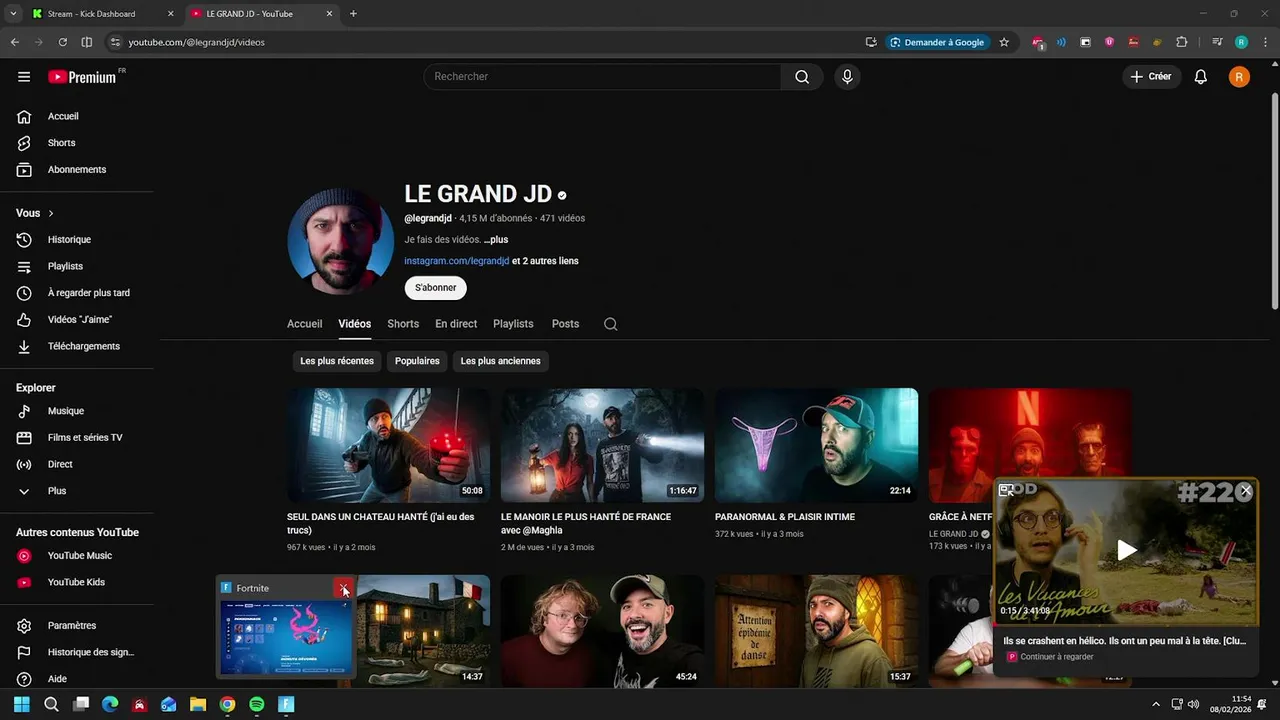Switch to the channel Playlists tab

pos(513,324)
